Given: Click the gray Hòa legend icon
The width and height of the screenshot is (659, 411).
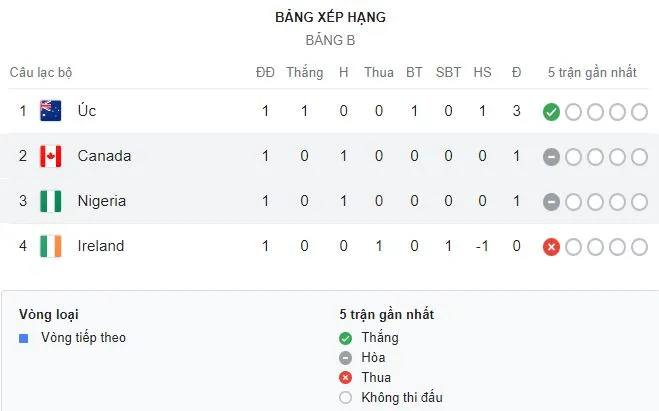Looking at the screenshot, I should point(346,358).
